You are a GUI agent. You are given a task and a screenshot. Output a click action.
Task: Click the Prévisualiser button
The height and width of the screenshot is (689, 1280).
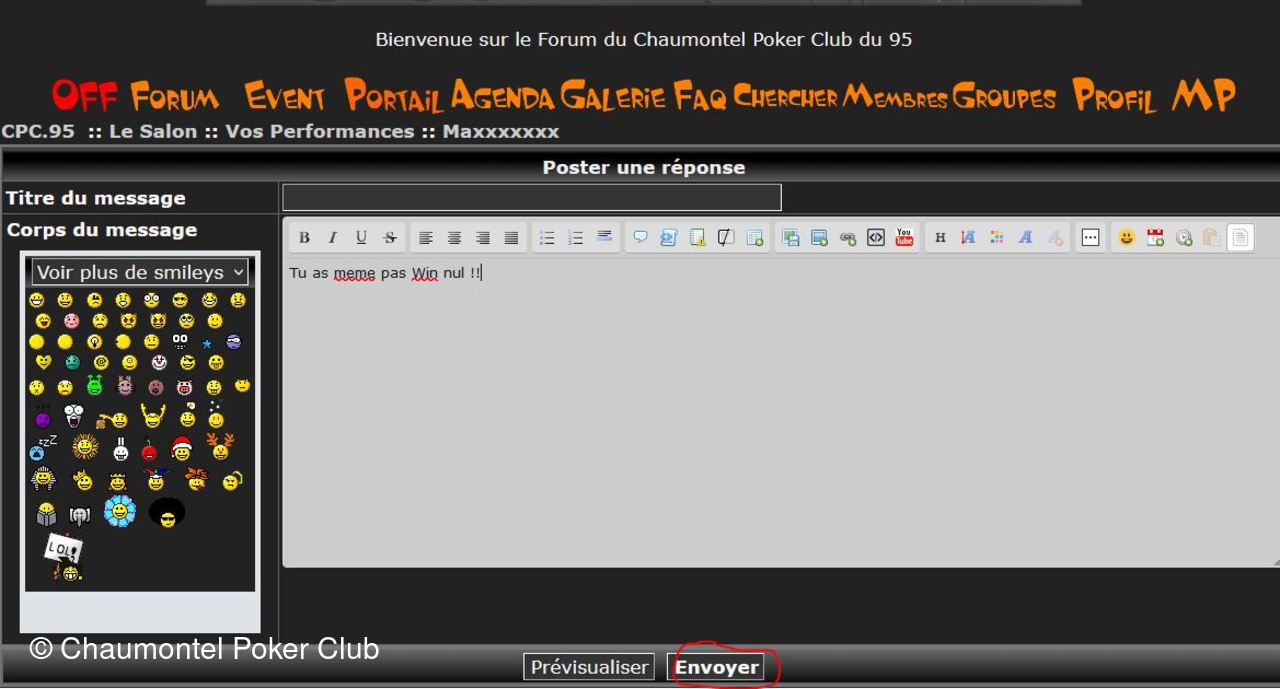[x=589, y=667]
